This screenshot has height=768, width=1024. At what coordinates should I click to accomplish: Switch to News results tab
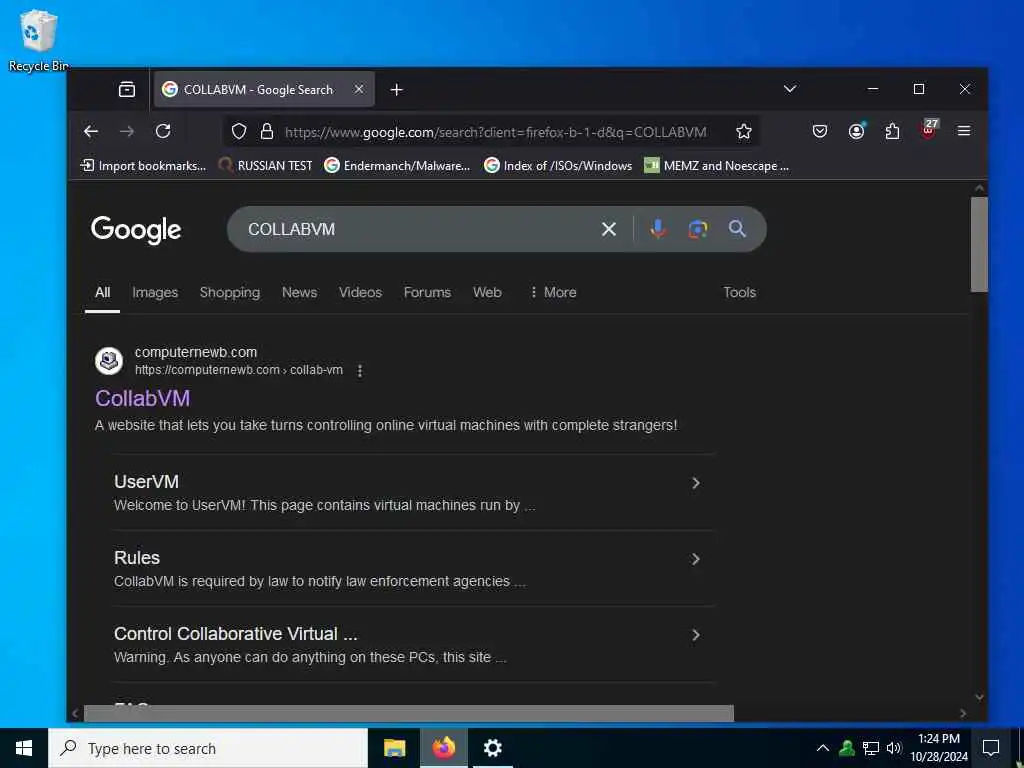click(300, 293)
